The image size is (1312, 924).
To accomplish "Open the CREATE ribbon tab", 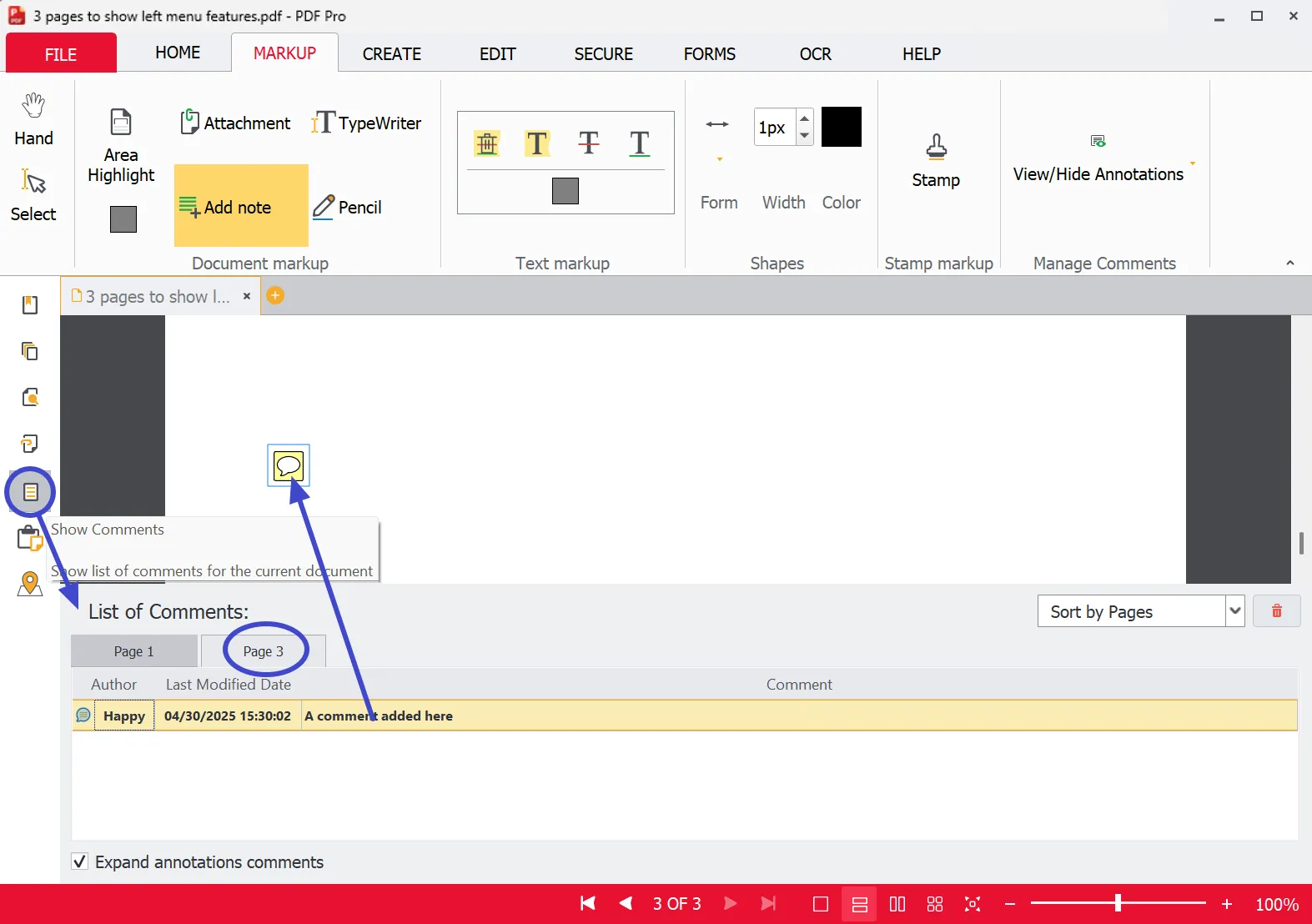I will click(392, 53).
